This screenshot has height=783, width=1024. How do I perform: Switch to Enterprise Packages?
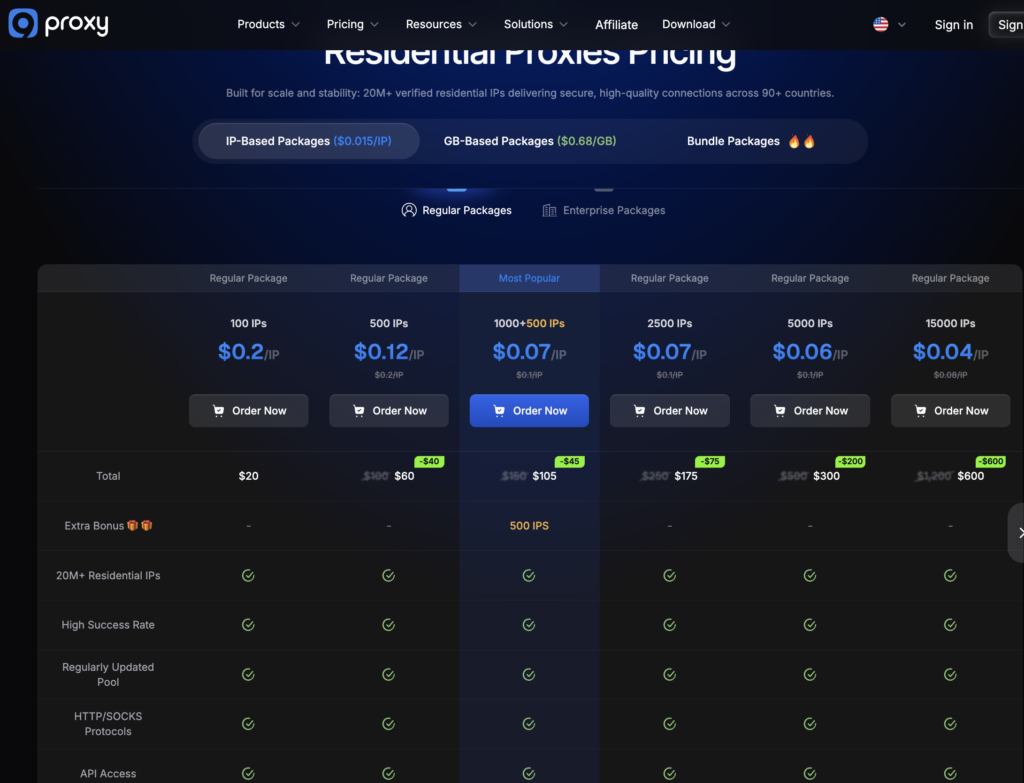pos(604,210)
